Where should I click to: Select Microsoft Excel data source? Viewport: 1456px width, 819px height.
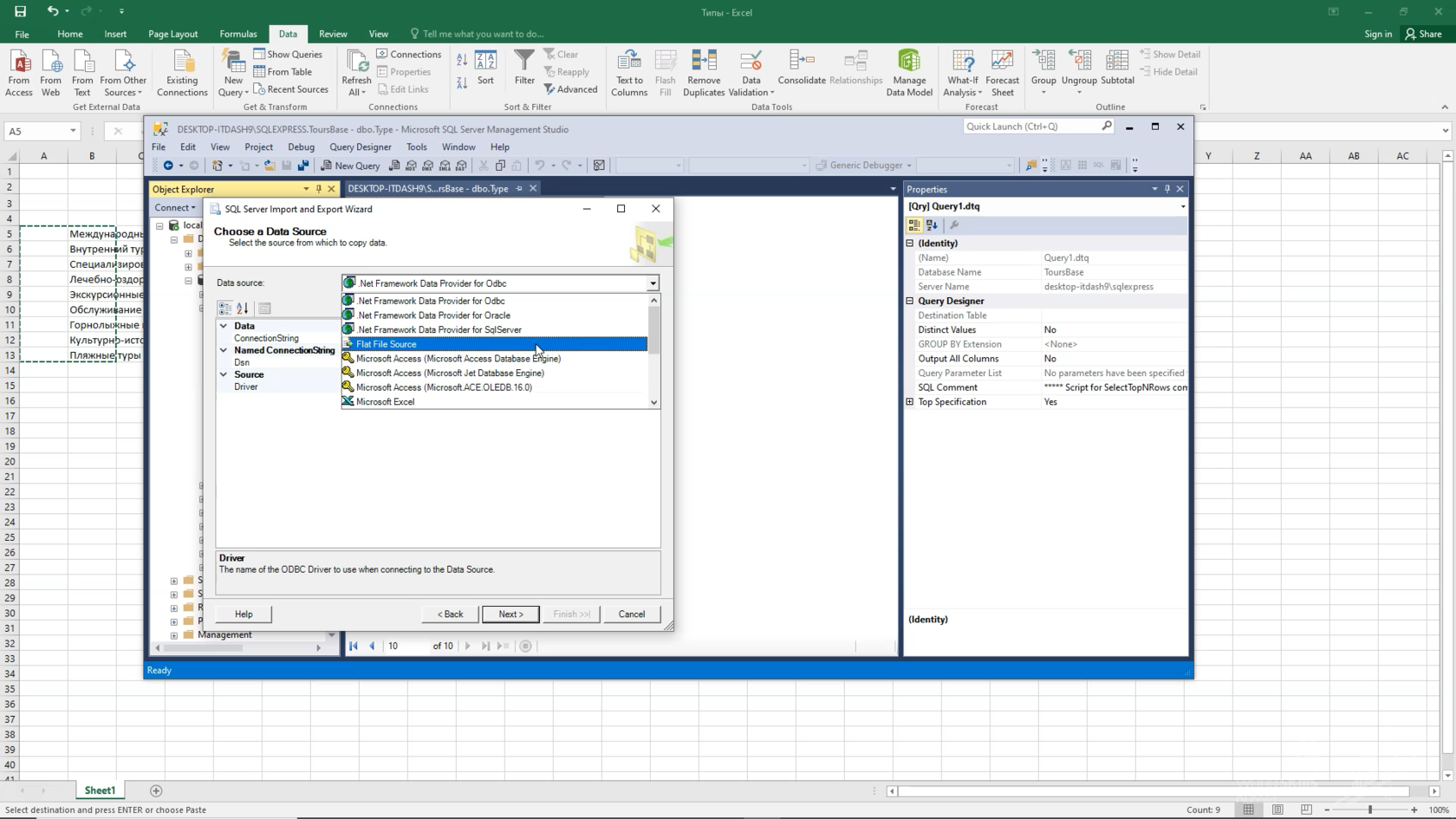[x=495, y=402]
